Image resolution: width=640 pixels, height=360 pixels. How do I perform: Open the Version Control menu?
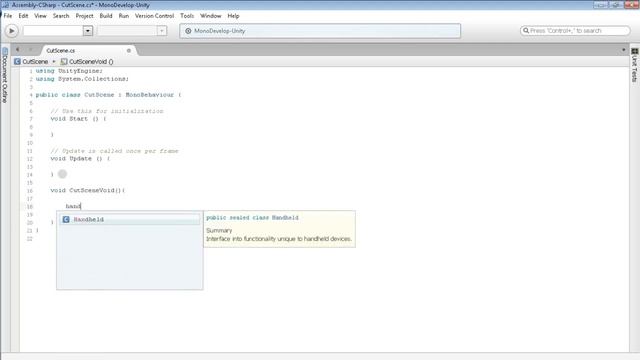(x=154, y=16)
